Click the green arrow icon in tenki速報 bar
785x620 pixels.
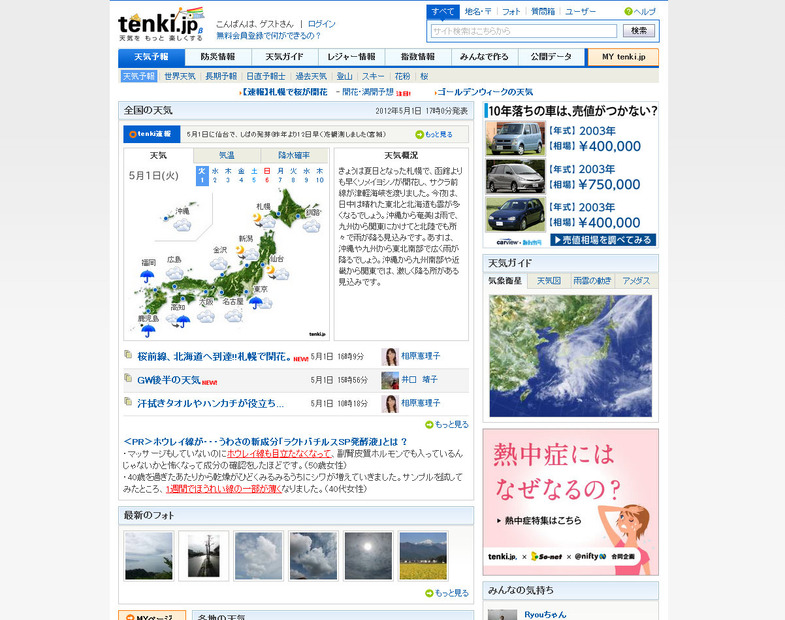(x=420, y=135)
